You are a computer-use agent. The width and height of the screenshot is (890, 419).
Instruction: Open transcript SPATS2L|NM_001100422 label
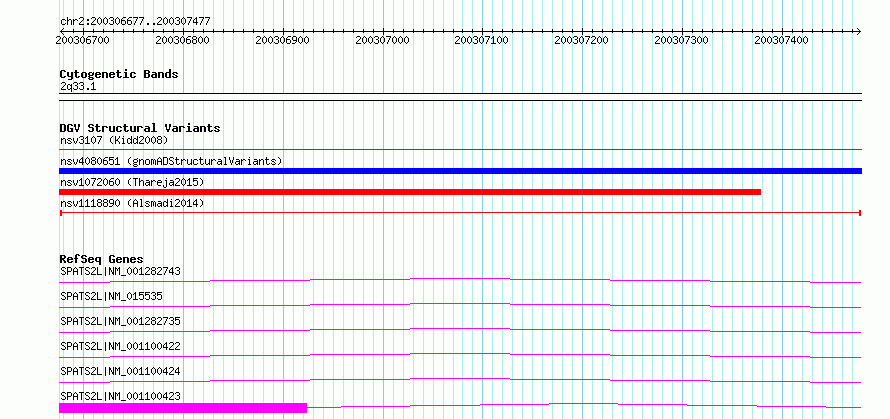pos(120,346)
